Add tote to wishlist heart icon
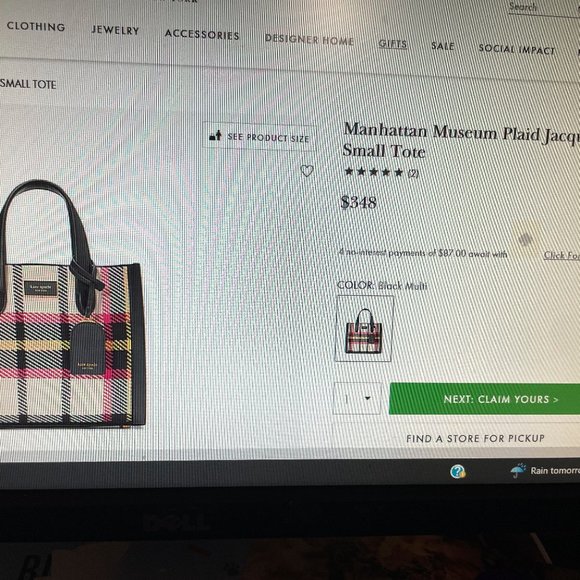 coord(307,171)
